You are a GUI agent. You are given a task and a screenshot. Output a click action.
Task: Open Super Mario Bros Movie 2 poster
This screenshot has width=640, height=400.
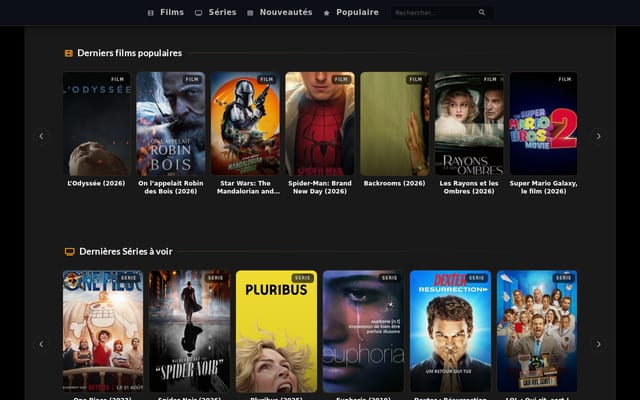(x=543, y=124)
